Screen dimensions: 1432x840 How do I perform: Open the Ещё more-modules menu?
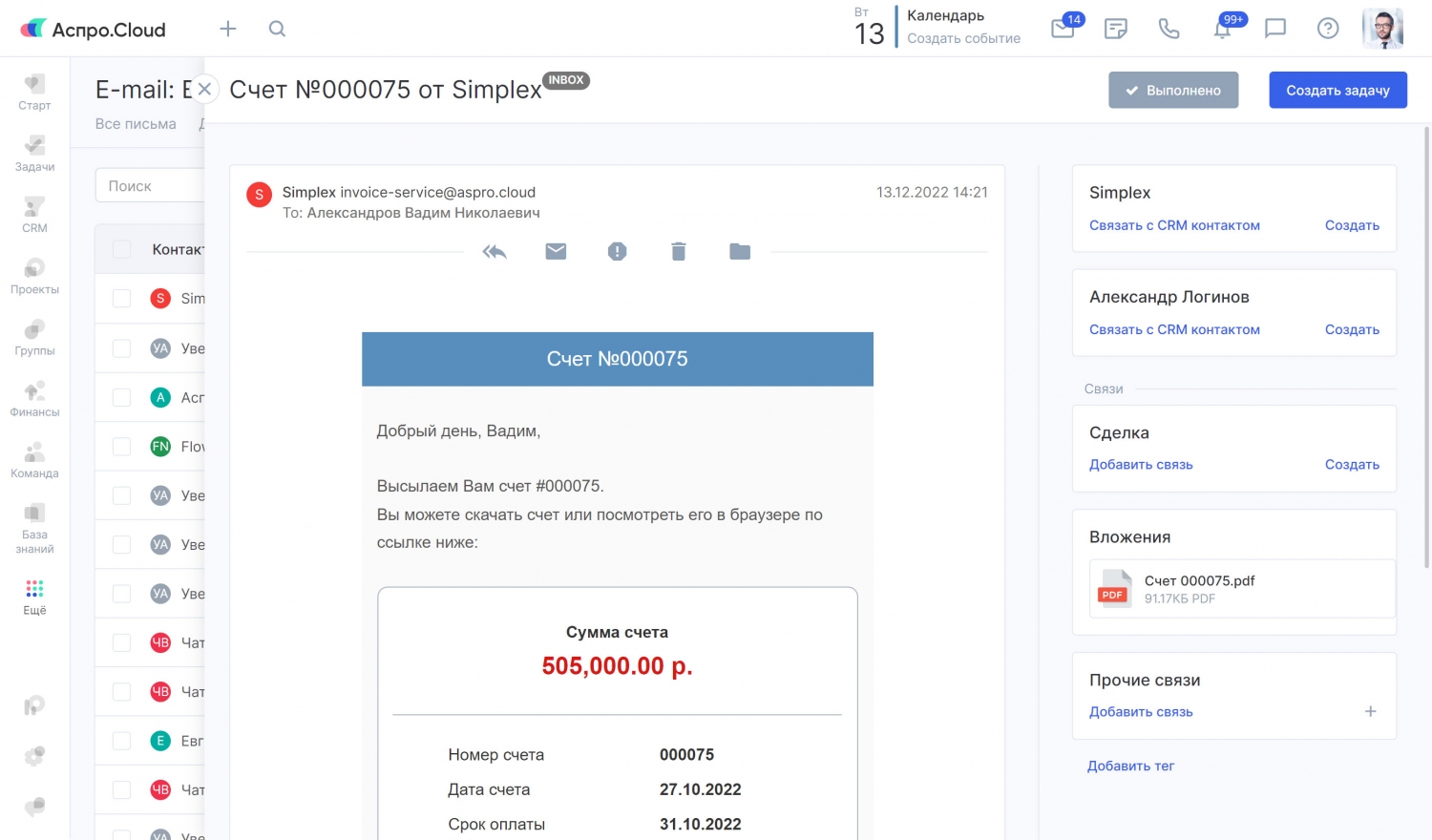tap(34, 597)
